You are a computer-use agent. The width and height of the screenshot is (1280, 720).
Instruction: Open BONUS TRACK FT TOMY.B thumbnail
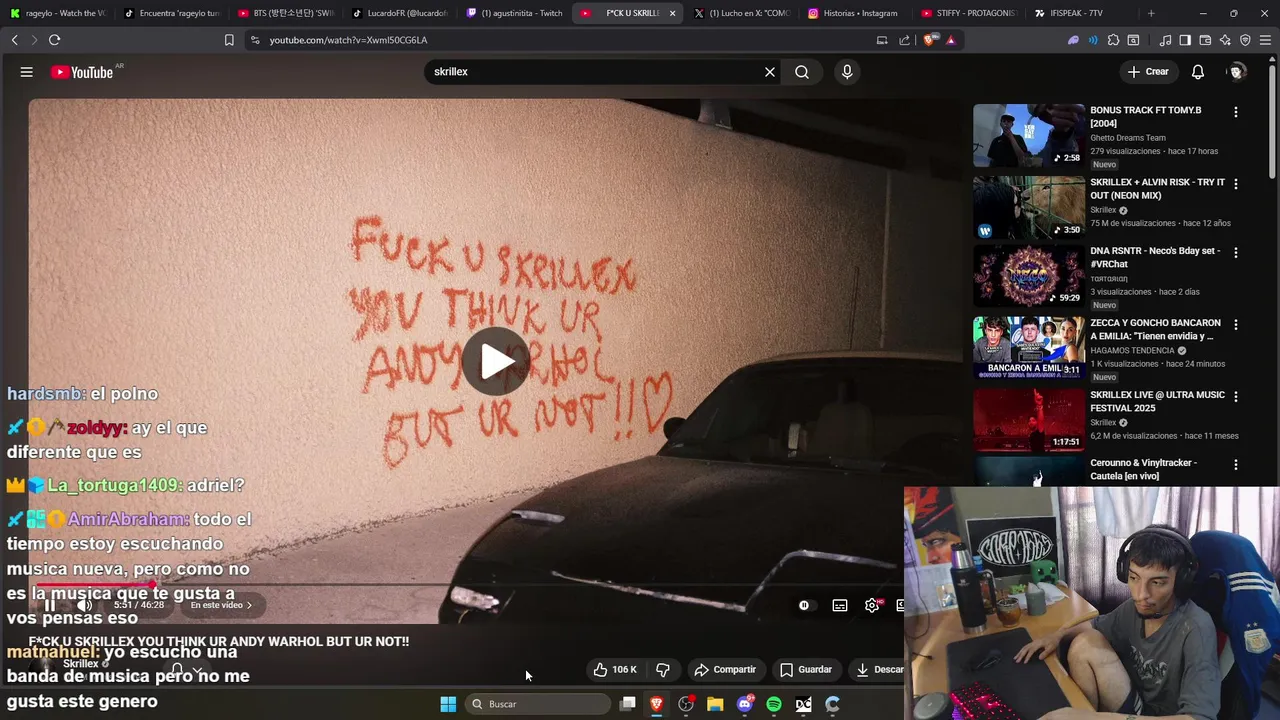click(x=1029, y=135)
